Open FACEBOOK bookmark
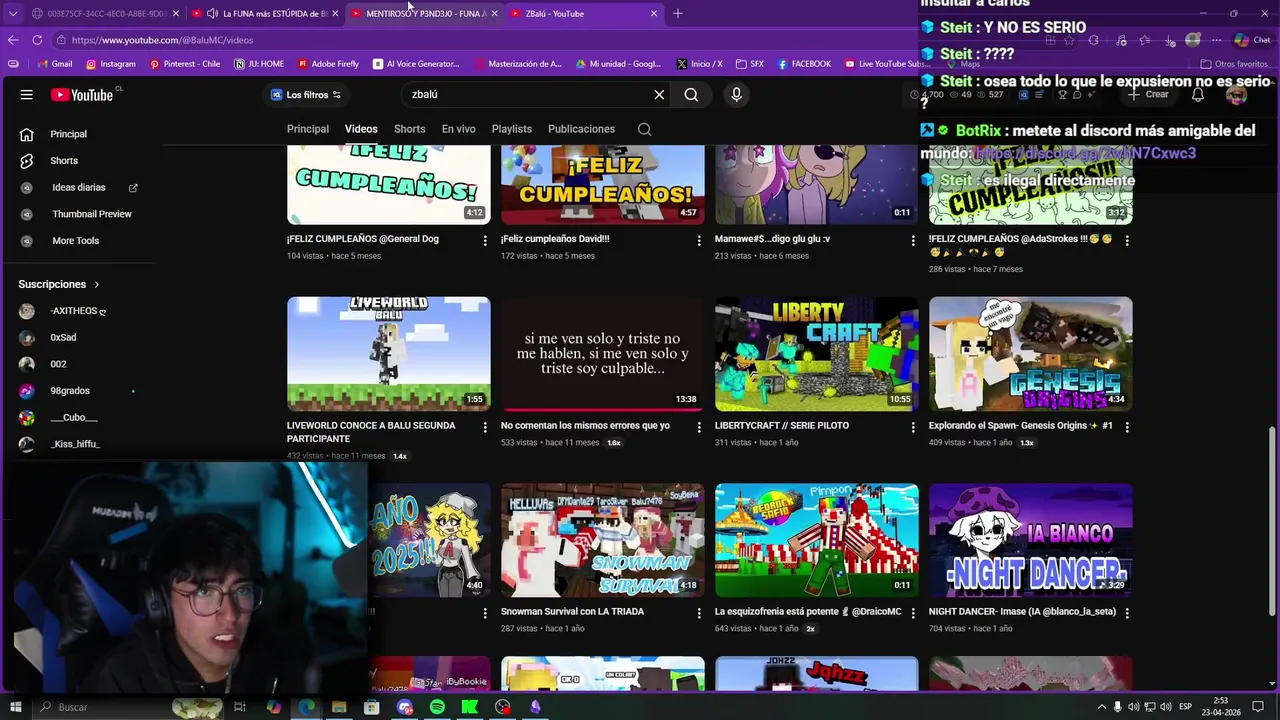 [803, 64]
